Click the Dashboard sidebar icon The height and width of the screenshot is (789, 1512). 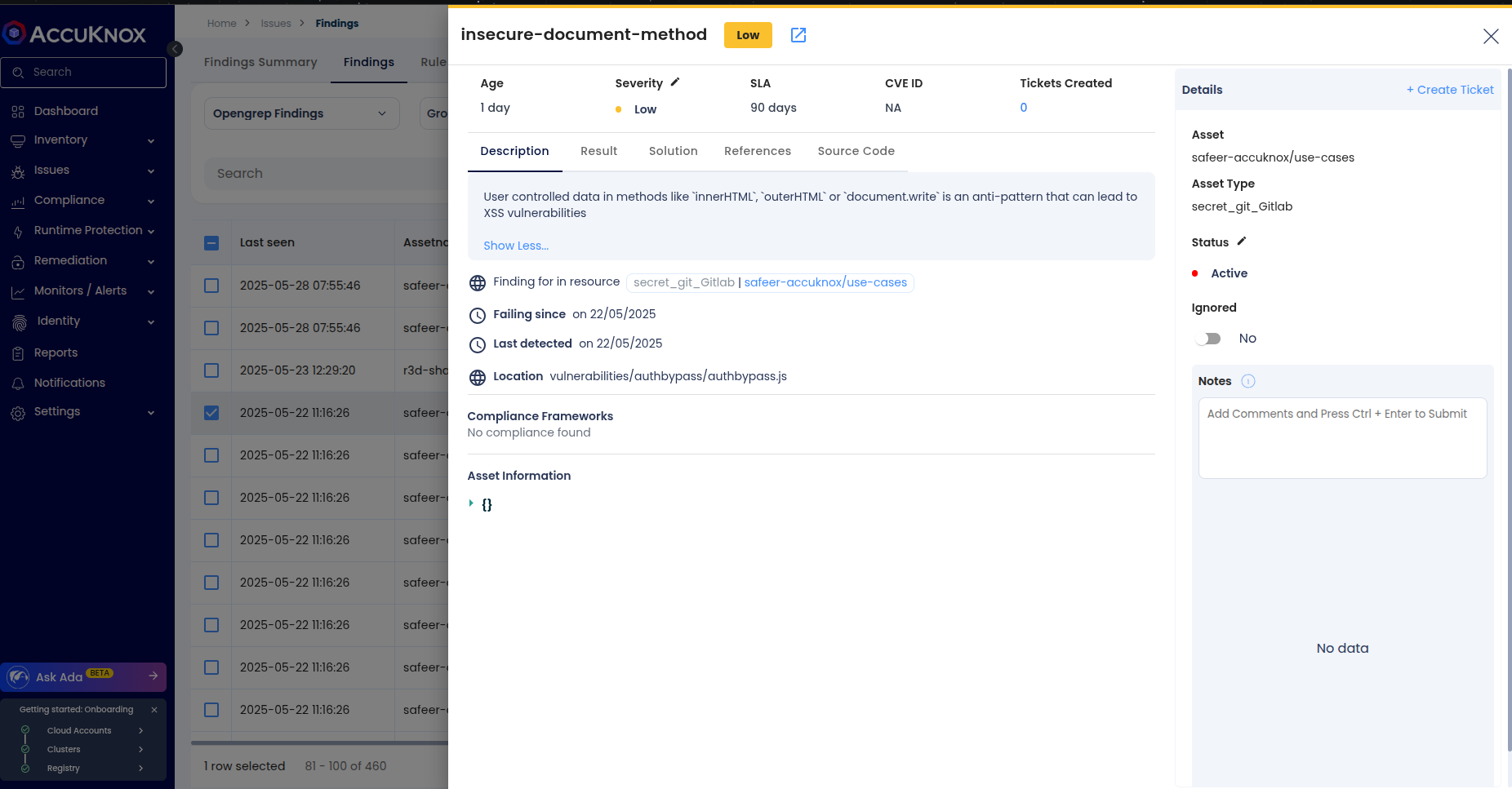[18, 112]
